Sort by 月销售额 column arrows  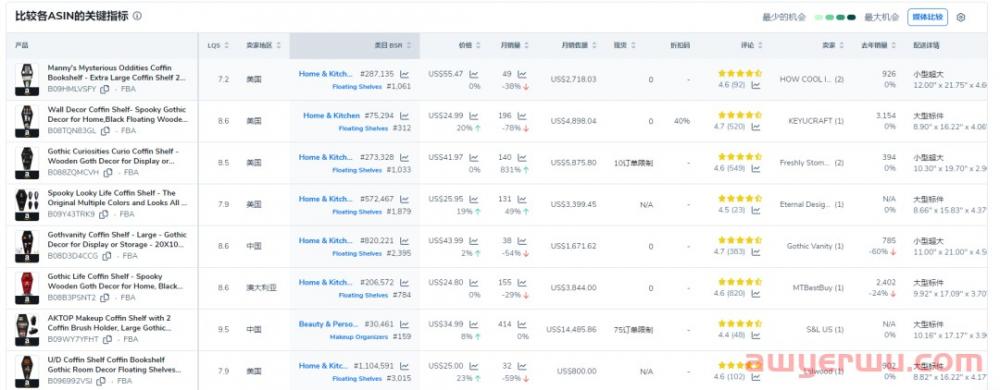coord(594,46)
